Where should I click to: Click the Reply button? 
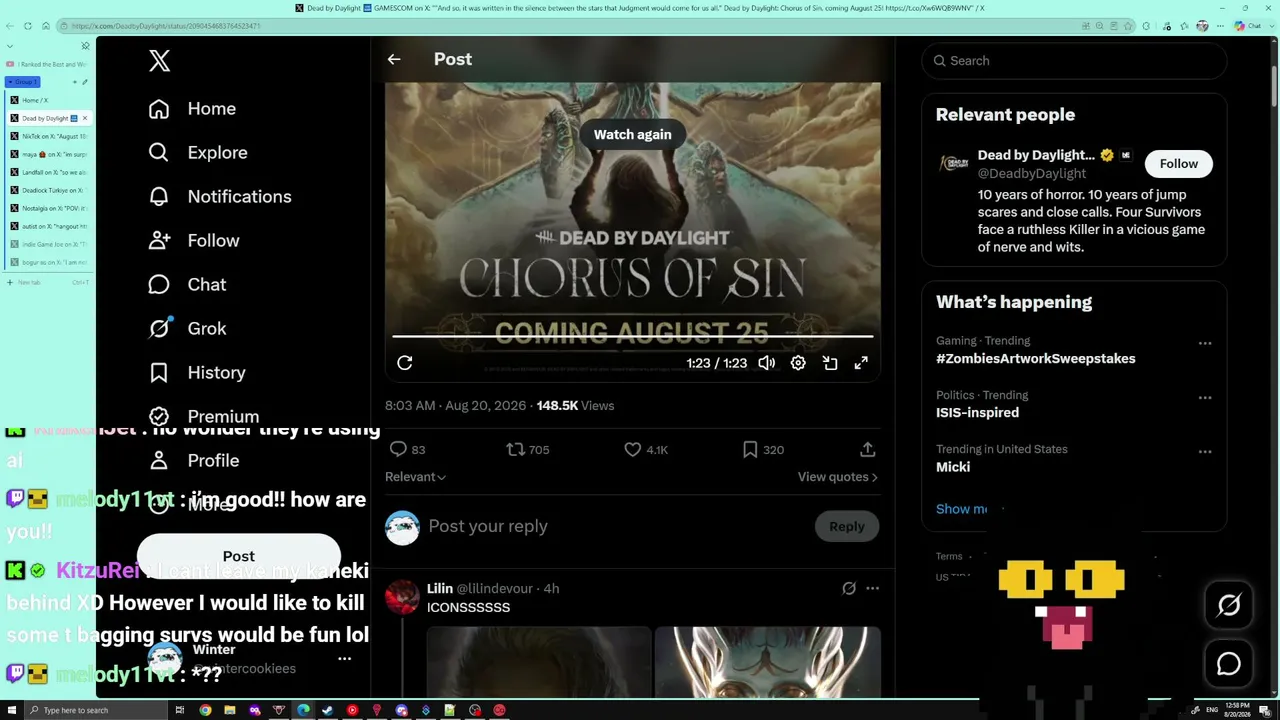coord(847,526)
